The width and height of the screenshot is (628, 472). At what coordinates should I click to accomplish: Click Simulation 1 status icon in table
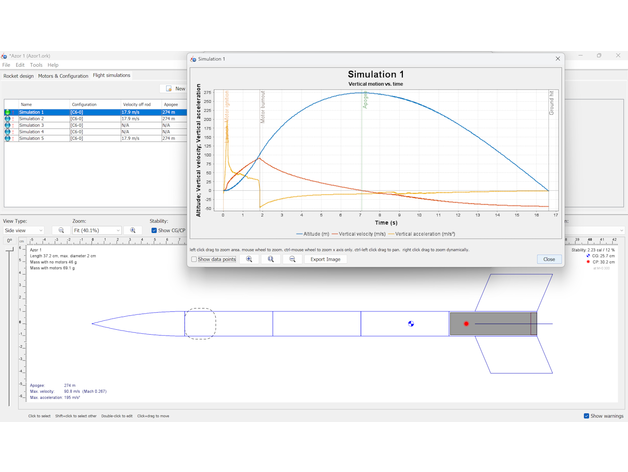8,112
